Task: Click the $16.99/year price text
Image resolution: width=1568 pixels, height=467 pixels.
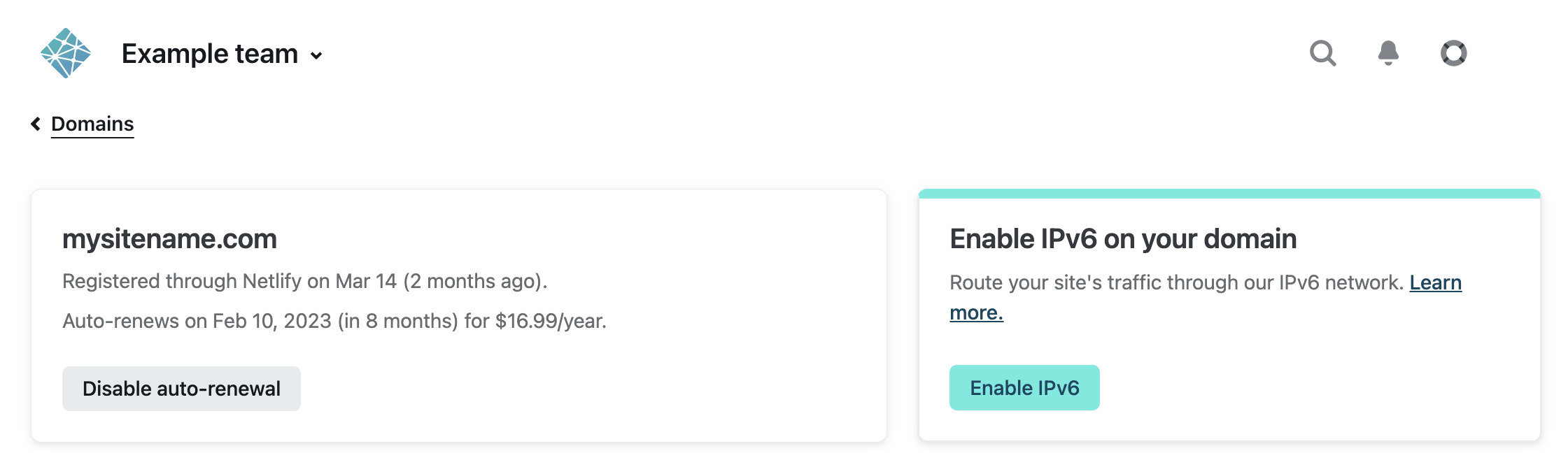Action: point(551,321)
